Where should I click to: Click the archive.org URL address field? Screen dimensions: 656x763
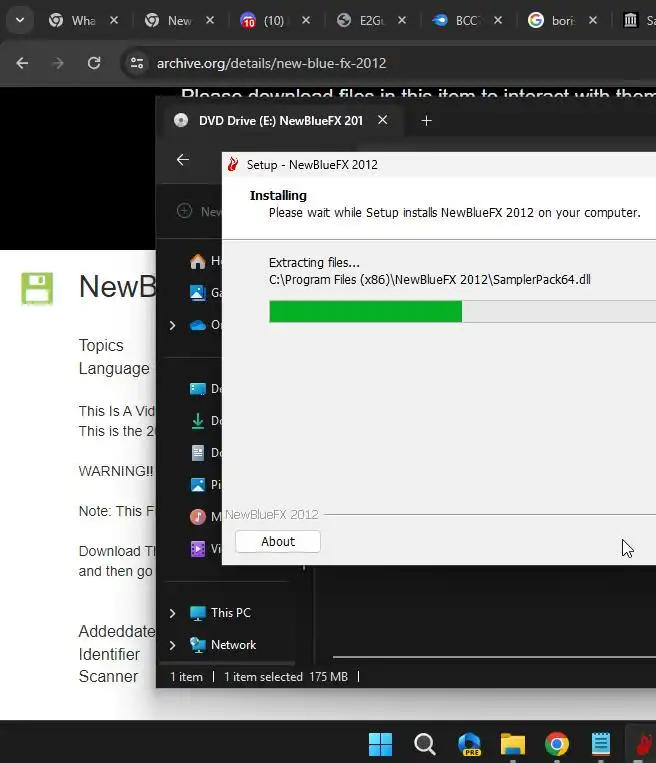tap(271, 63)
